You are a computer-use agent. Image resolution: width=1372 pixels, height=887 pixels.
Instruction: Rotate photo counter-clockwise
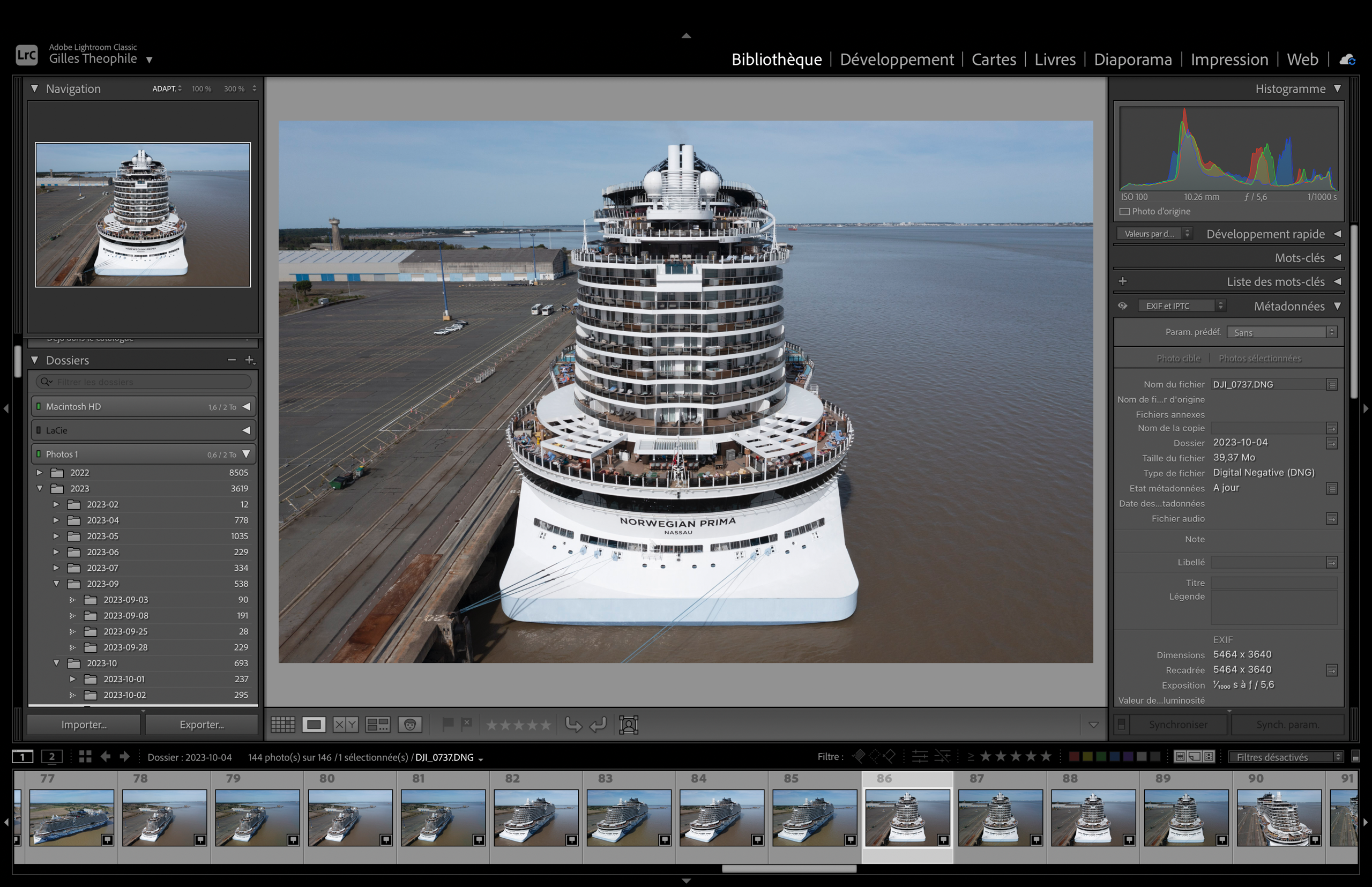coord(573,725)
